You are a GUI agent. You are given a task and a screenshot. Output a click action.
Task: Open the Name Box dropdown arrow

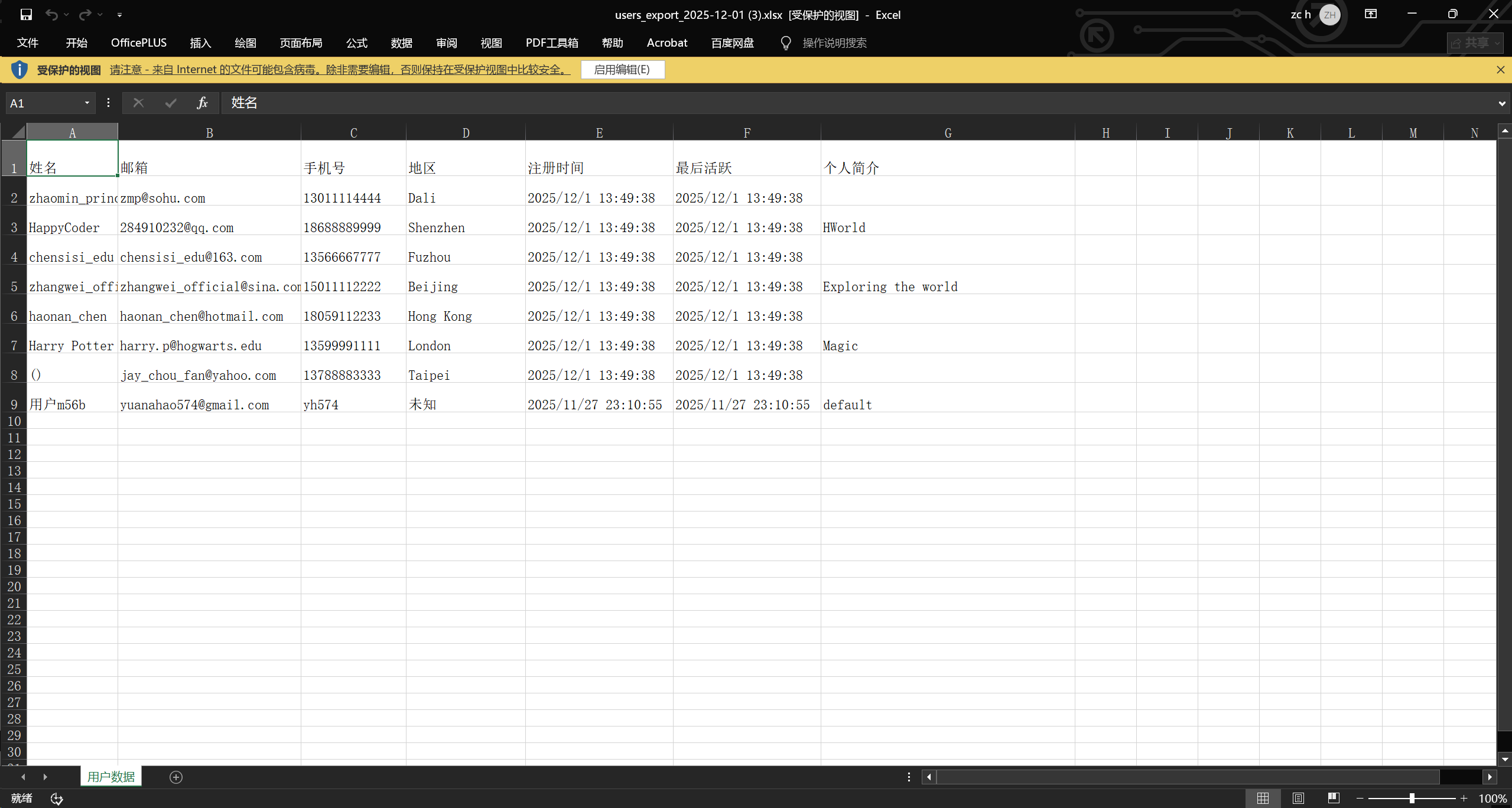click(87, 103)
